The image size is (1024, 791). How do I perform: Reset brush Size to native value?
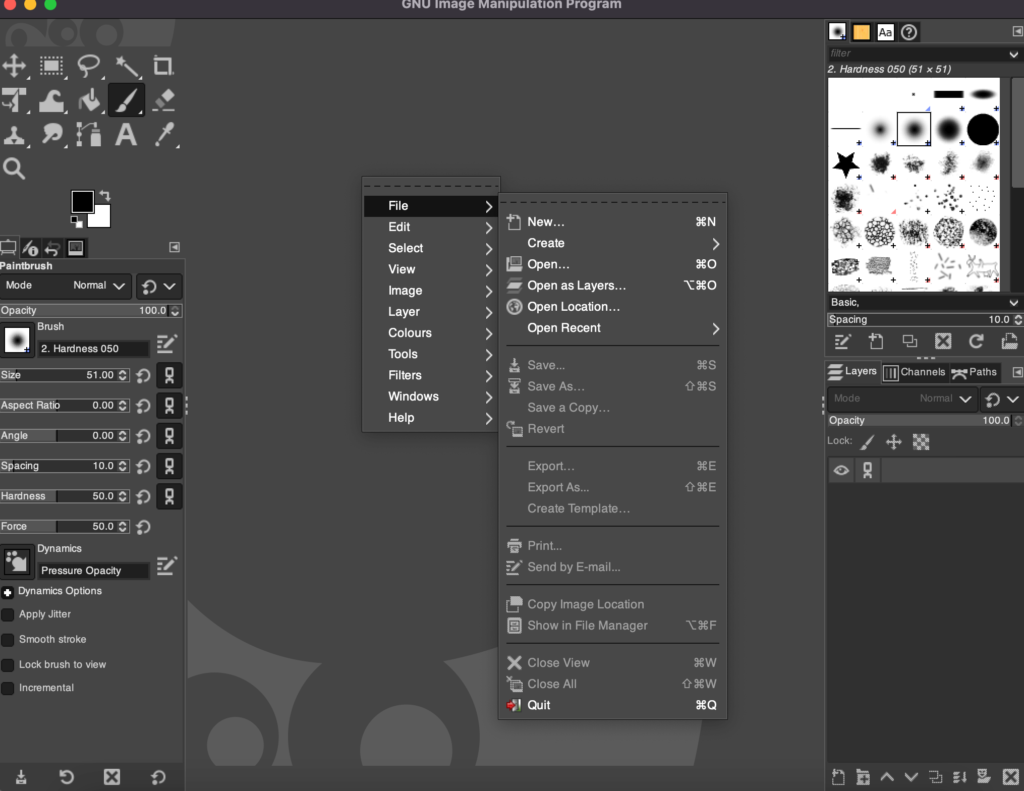(144, 376)
